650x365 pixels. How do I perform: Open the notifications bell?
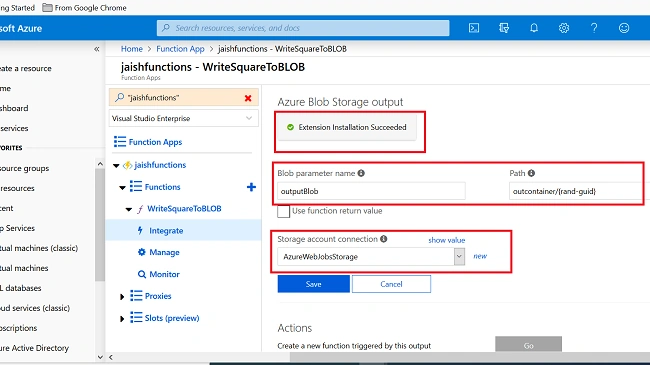(x=534, y=28)
